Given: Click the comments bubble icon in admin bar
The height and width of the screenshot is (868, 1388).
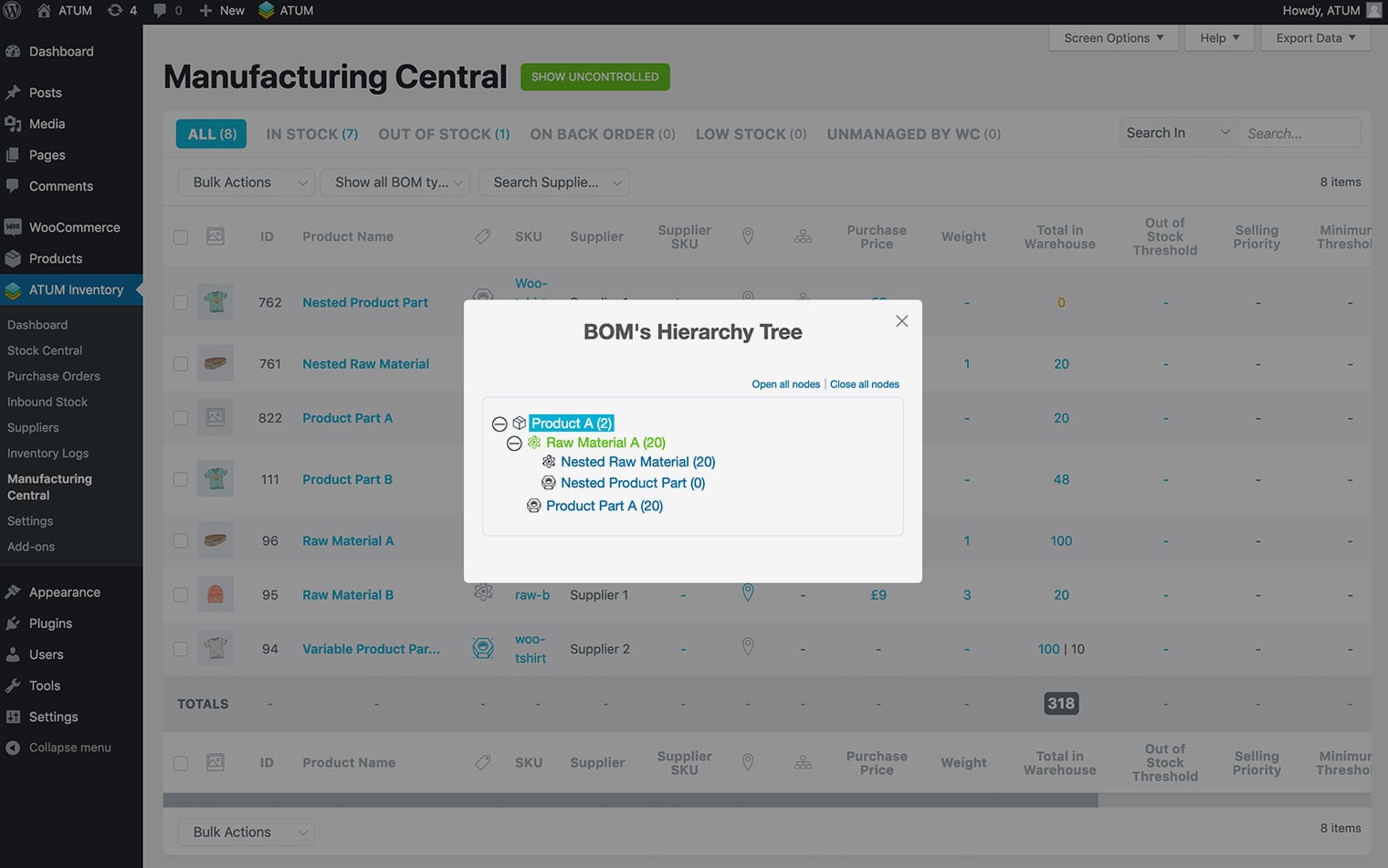Looking at the screenshot, I should pos(160,11).
